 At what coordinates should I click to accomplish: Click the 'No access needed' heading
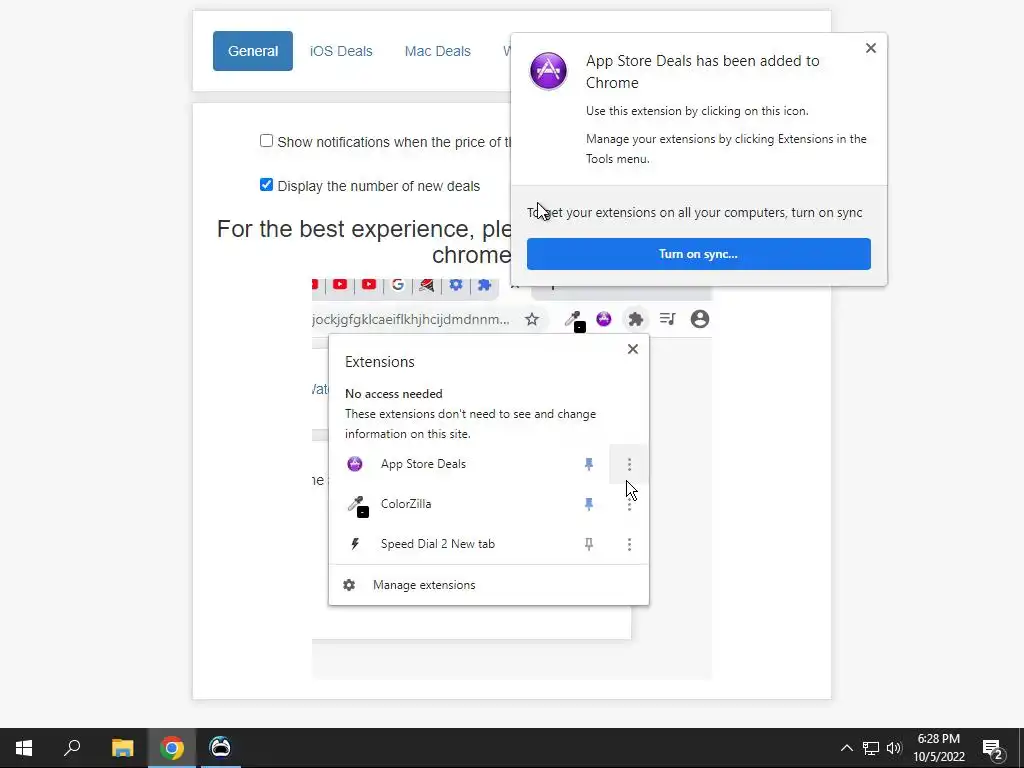click(394, 394)
